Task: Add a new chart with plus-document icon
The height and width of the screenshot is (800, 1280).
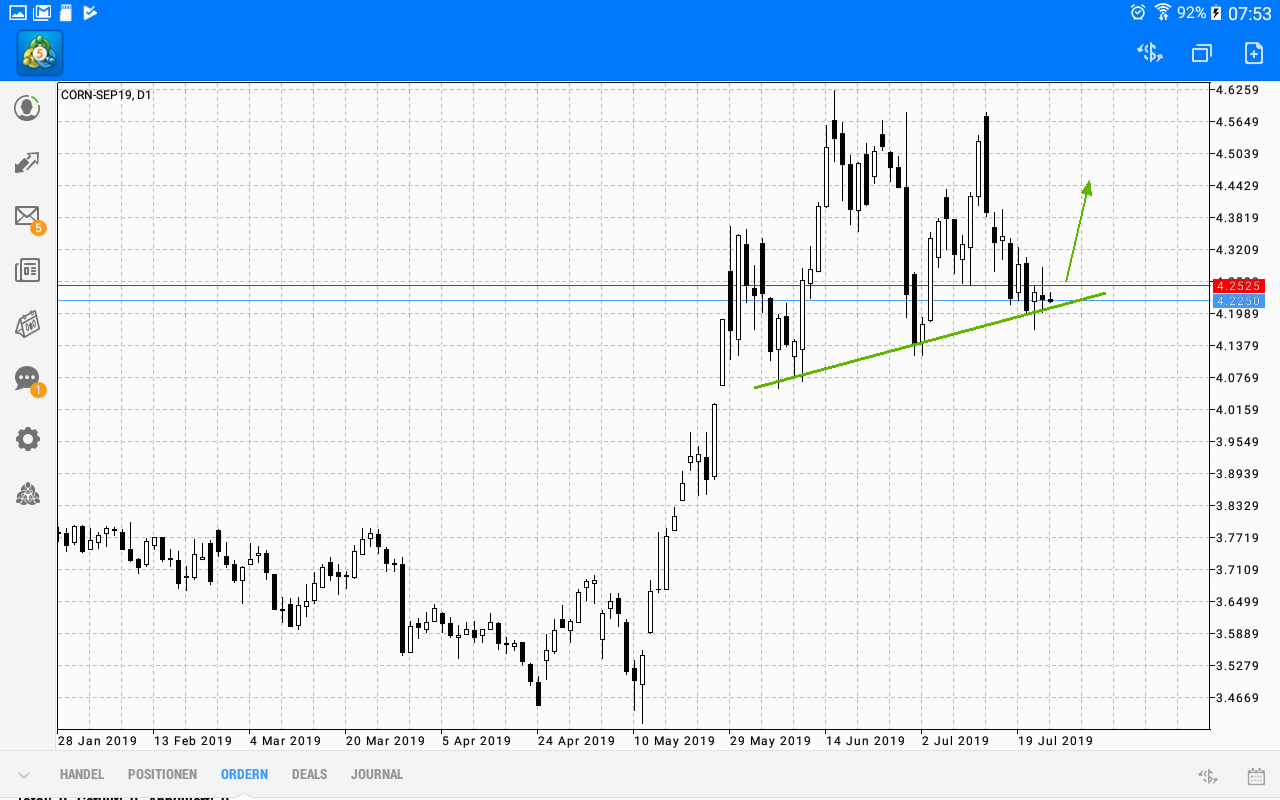Action: [1253, 52]
